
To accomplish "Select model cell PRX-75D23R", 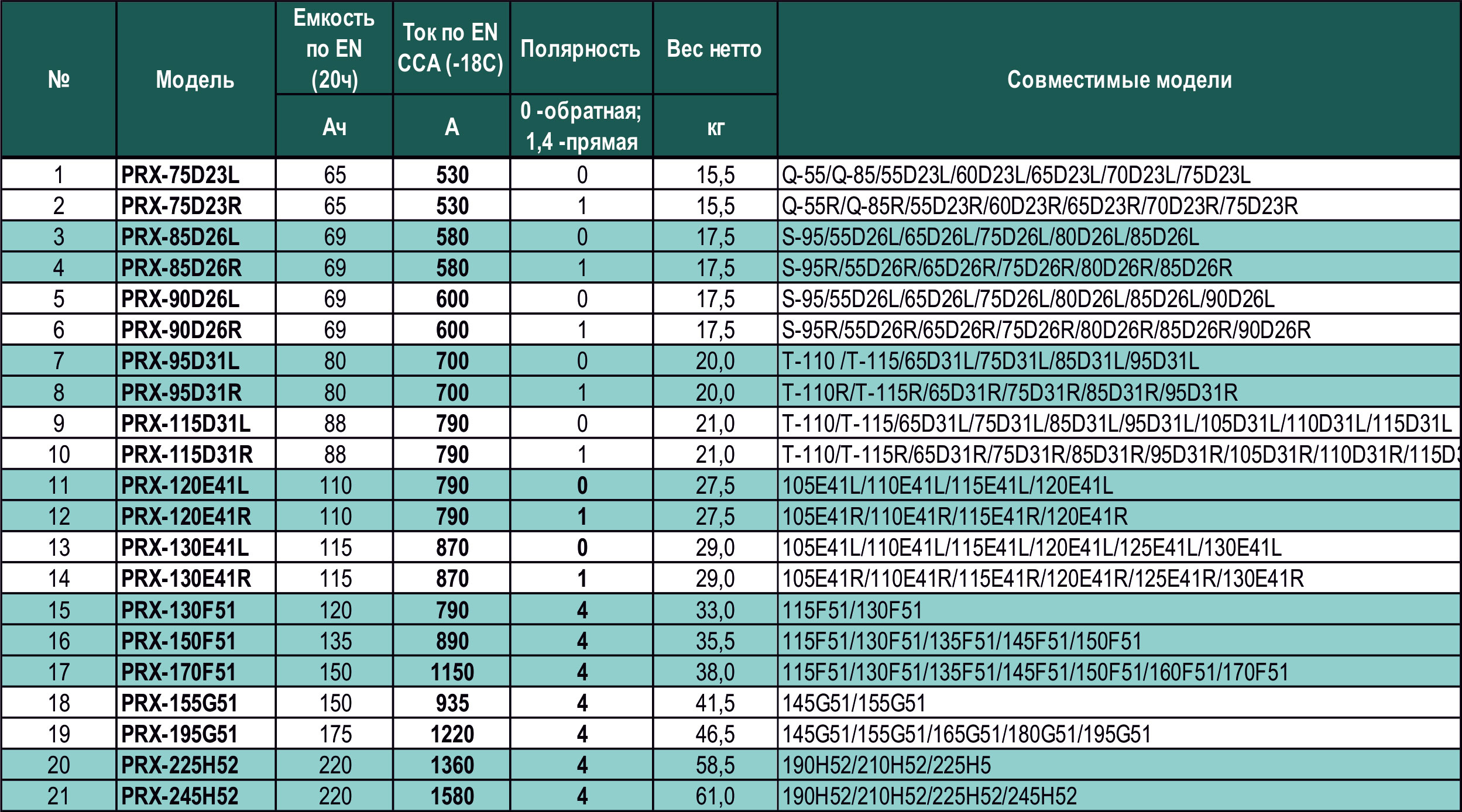I will coord(195,205).
